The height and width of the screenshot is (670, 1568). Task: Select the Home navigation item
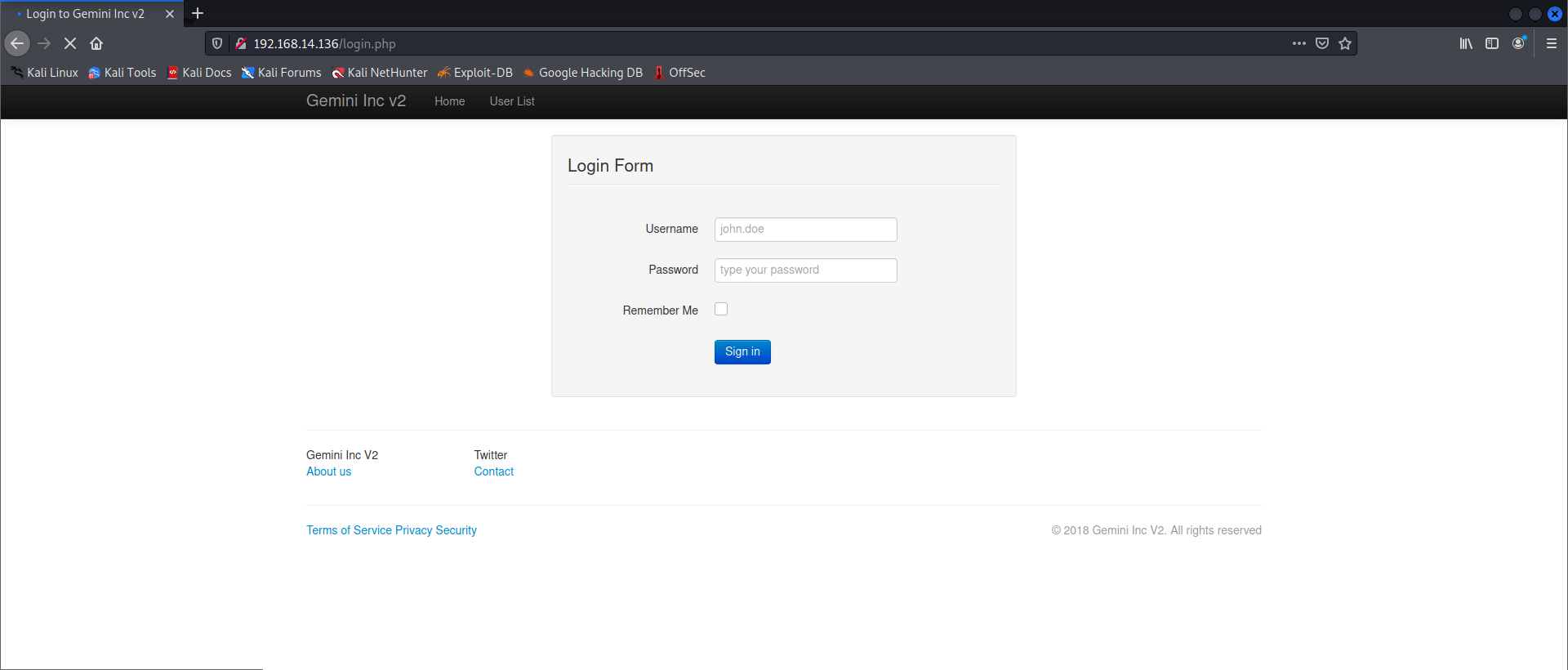(x=449, y=101)
